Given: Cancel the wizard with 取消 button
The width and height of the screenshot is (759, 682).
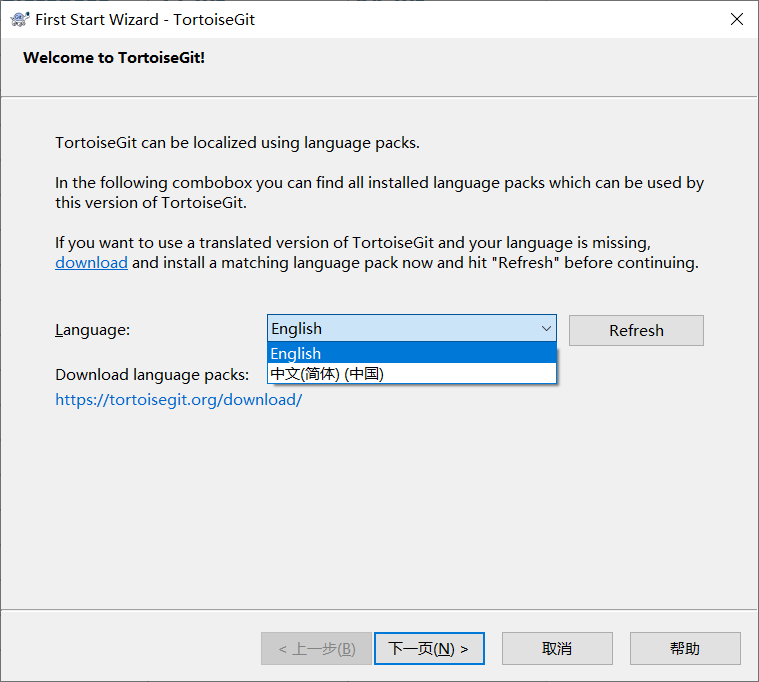Looking at the screenshot, I should click(x=557, y=649).
